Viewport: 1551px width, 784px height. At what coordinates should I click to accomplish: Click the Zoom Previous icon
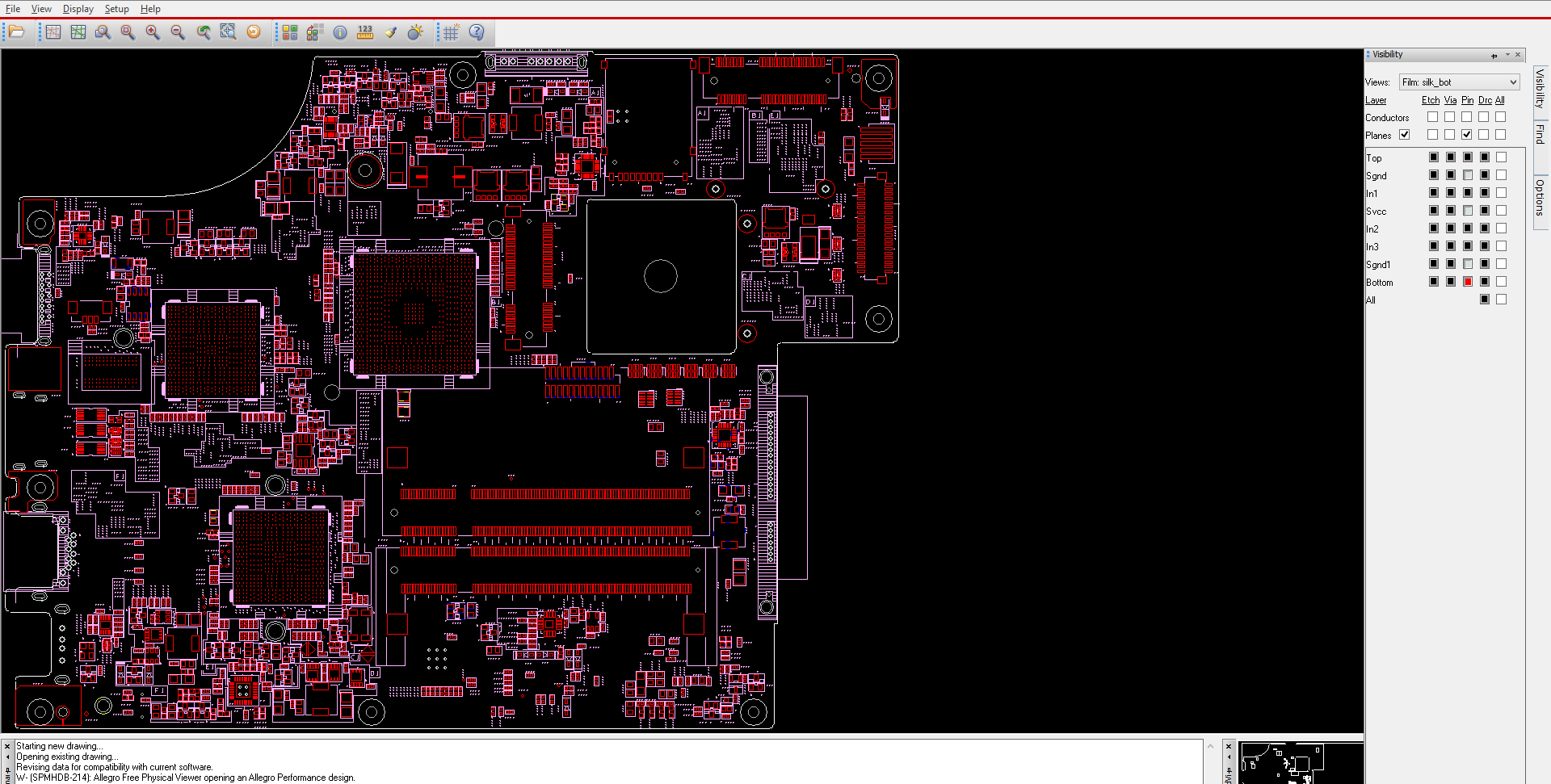tap(204, 32)
